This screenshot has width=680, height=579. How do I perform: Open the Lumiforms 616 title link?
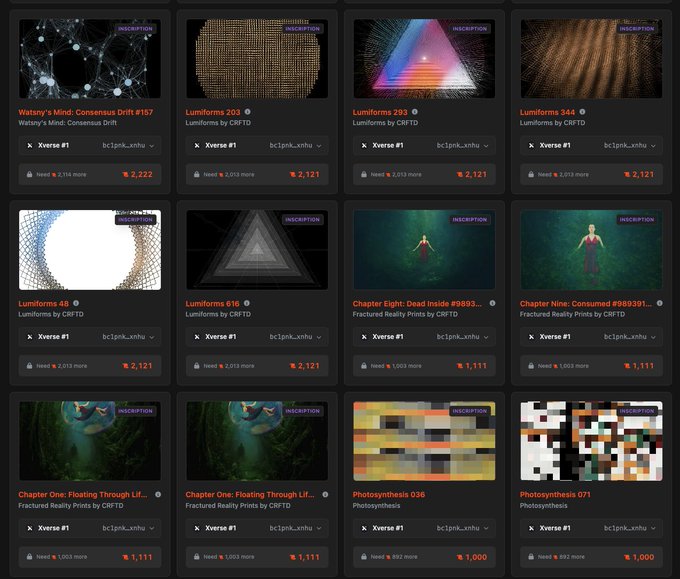pos(212,304)
